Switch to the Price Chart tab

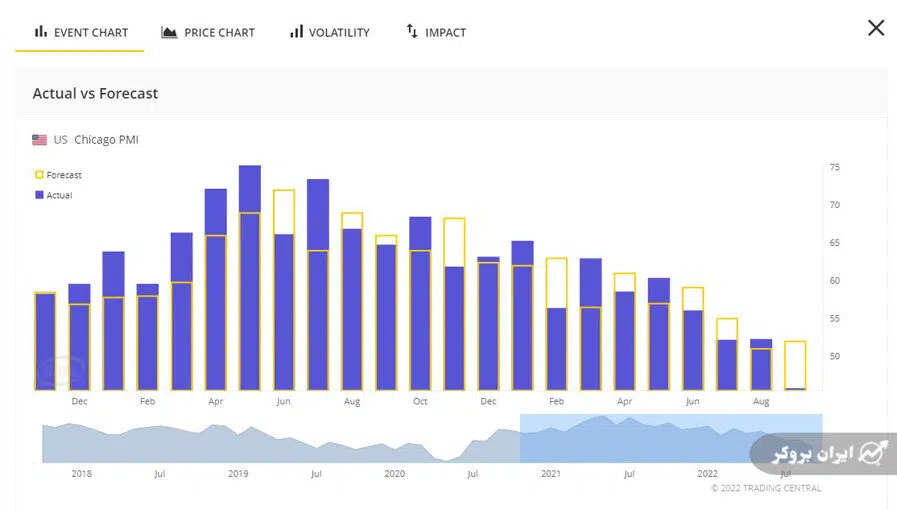pyautogui.click(x=219, y=33)
